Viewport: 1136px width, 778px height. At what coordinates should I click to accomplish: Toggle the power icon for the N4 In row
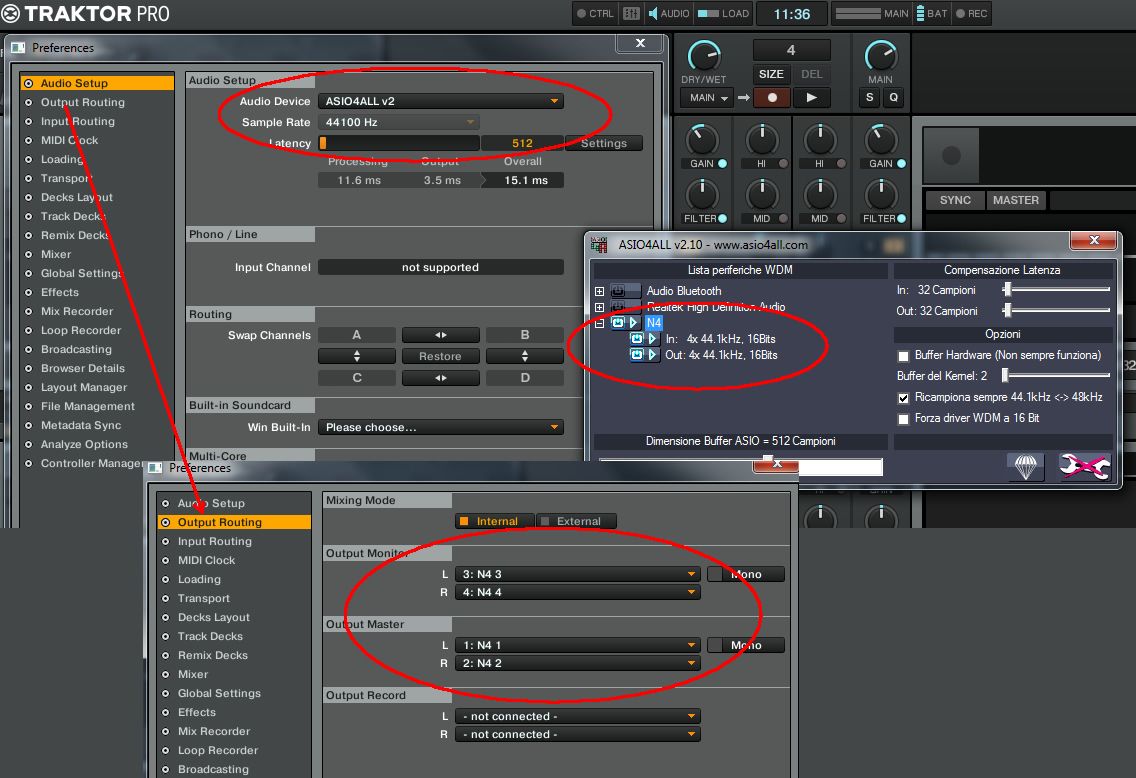[x=637, y=339]
